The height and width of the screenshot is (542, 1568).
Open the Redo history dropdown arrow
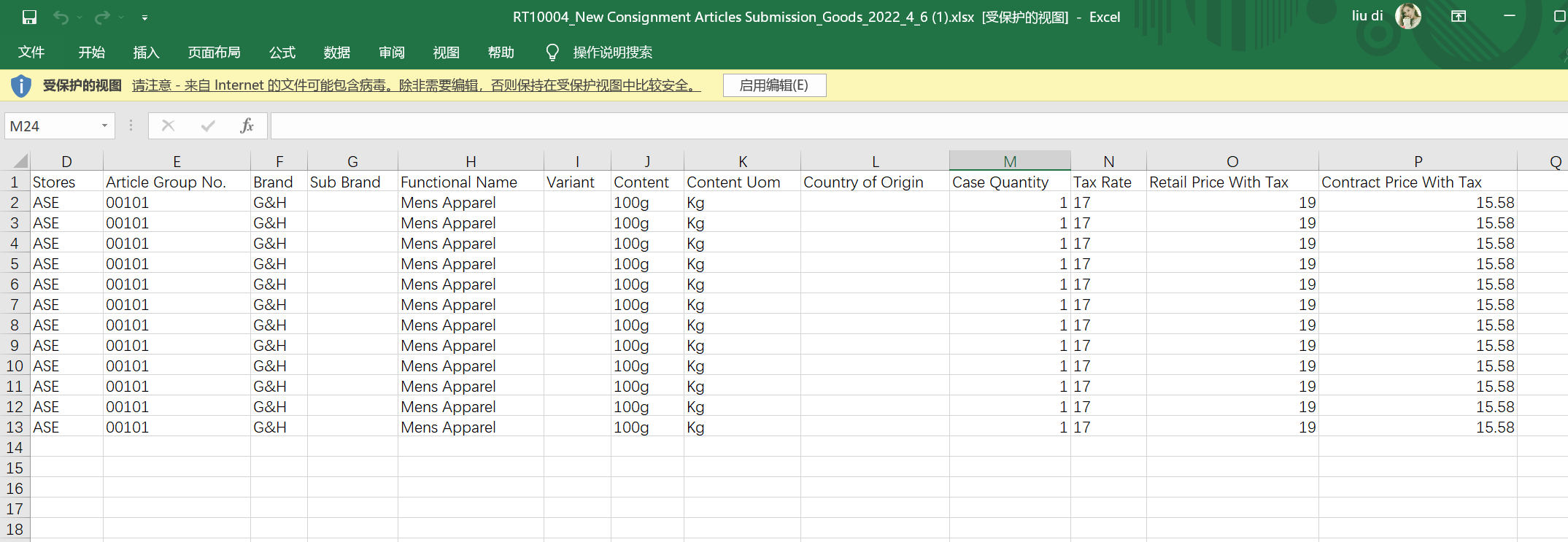click(x=121, y=18)
